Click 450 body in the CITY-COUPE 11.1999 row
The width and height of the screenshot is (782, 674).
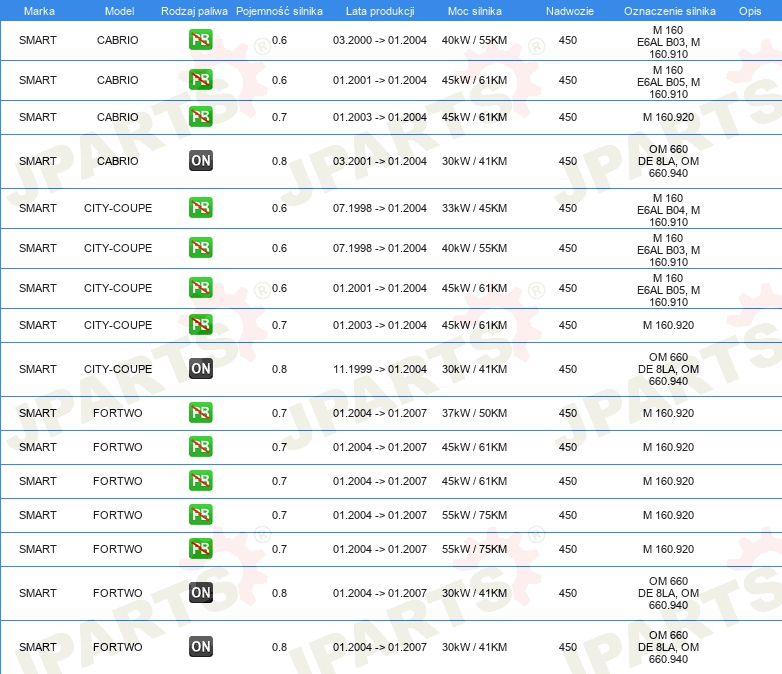(x=568, y=369)
